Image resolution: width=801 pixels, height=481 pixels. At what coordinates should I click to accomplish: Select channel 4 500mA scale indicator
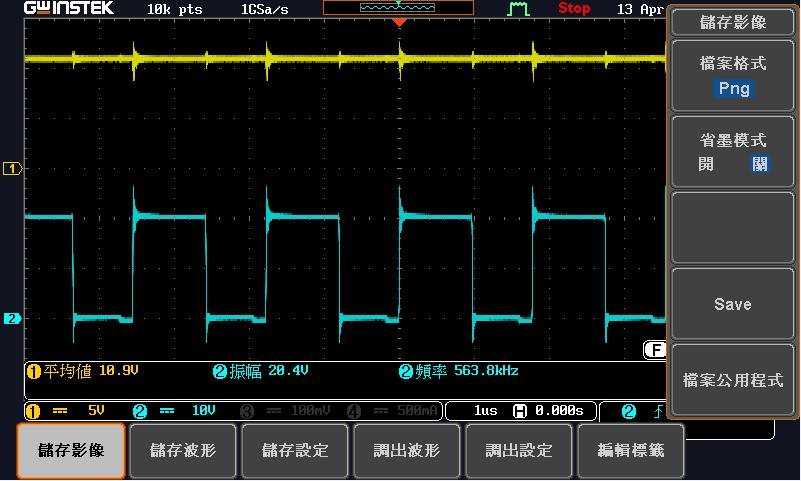(x=392, y=411)
